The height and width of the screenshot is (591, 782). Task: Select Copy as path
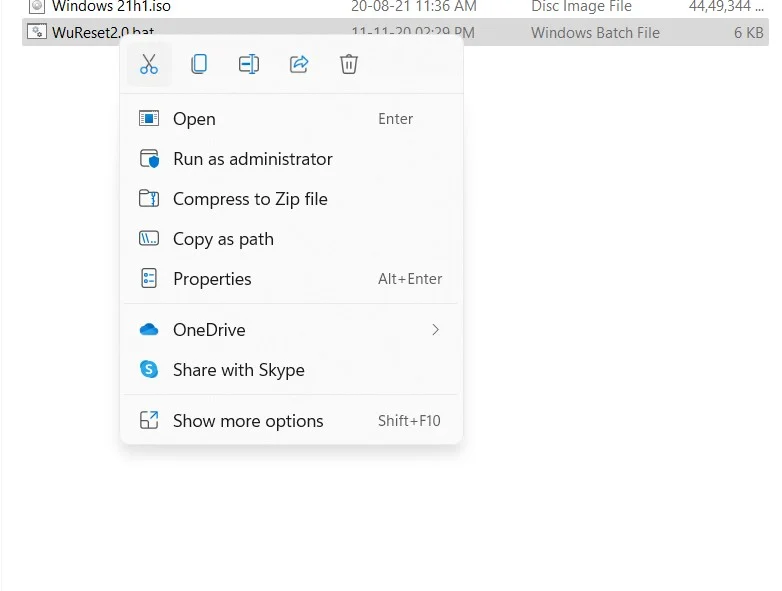[x=291, y=239]
